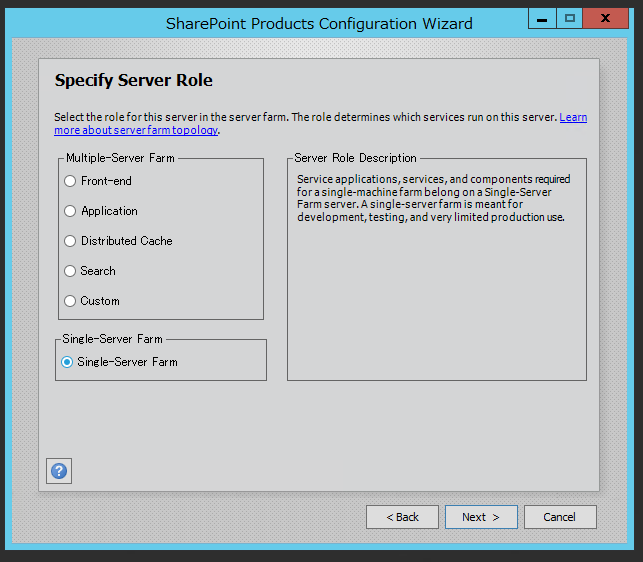The height and width of the screenshot is (562, 643).
Task: Click the Multiple-Server Farm group label
Action: (x=120, y=158)
